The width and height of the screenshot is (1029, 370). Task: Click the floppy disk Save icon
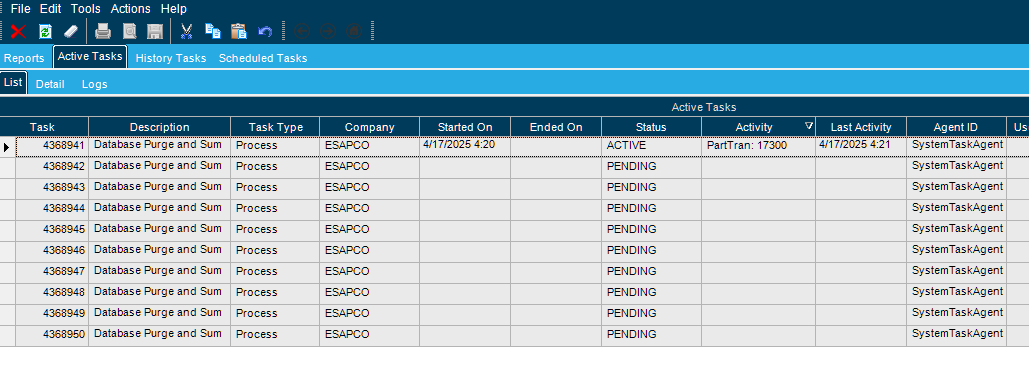point(155,31)
